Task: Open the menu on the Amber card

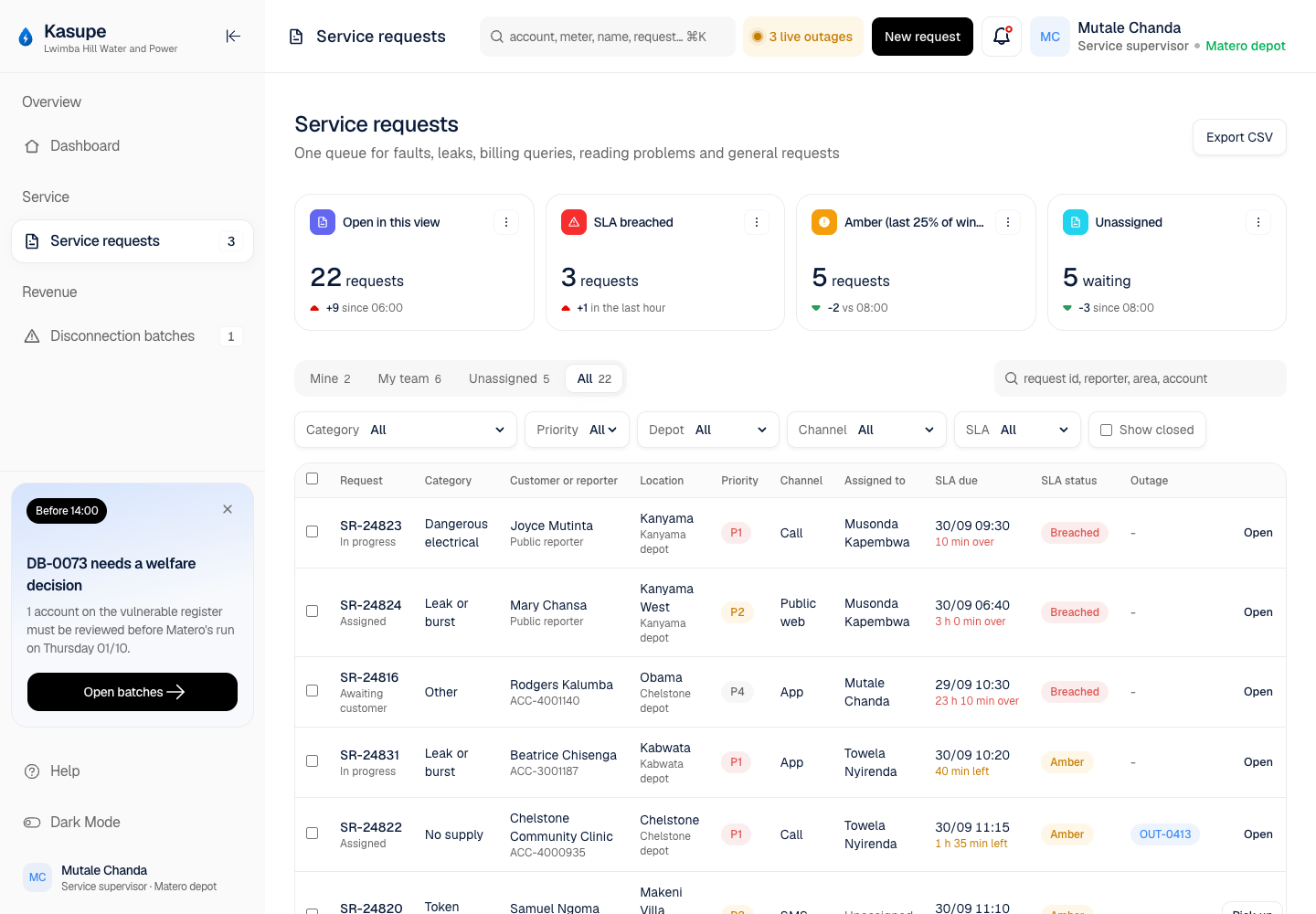Action: coord(1007,222)
